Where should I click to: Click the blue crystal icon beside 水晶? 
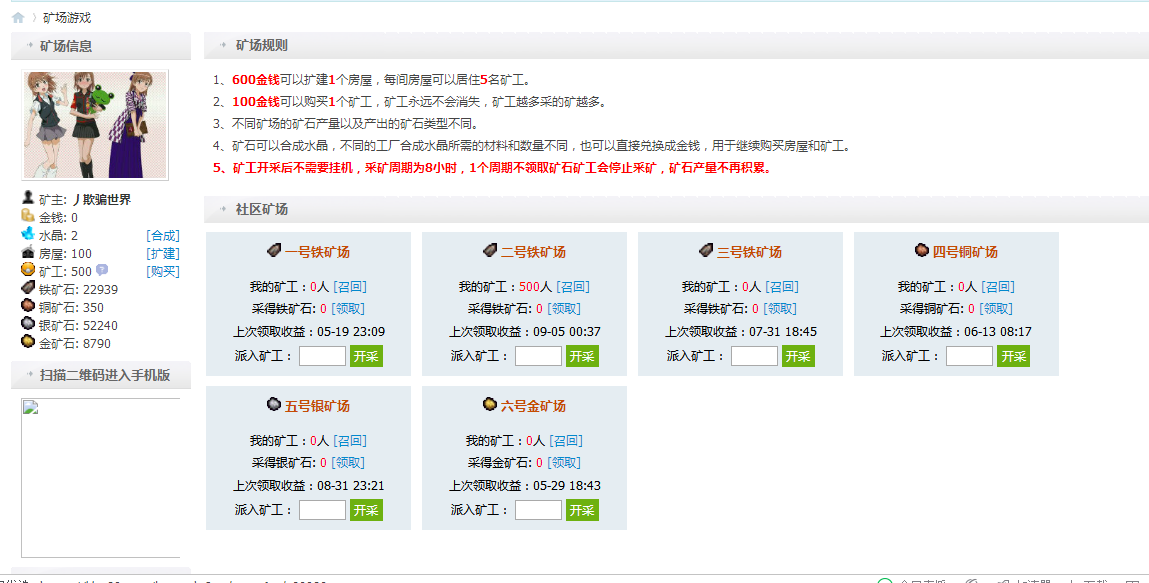tap(27, 234)
